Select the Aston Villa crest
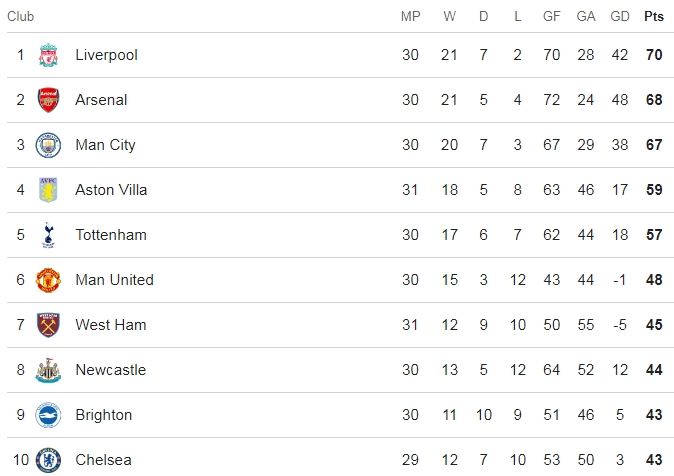 (x=48, y=190)
